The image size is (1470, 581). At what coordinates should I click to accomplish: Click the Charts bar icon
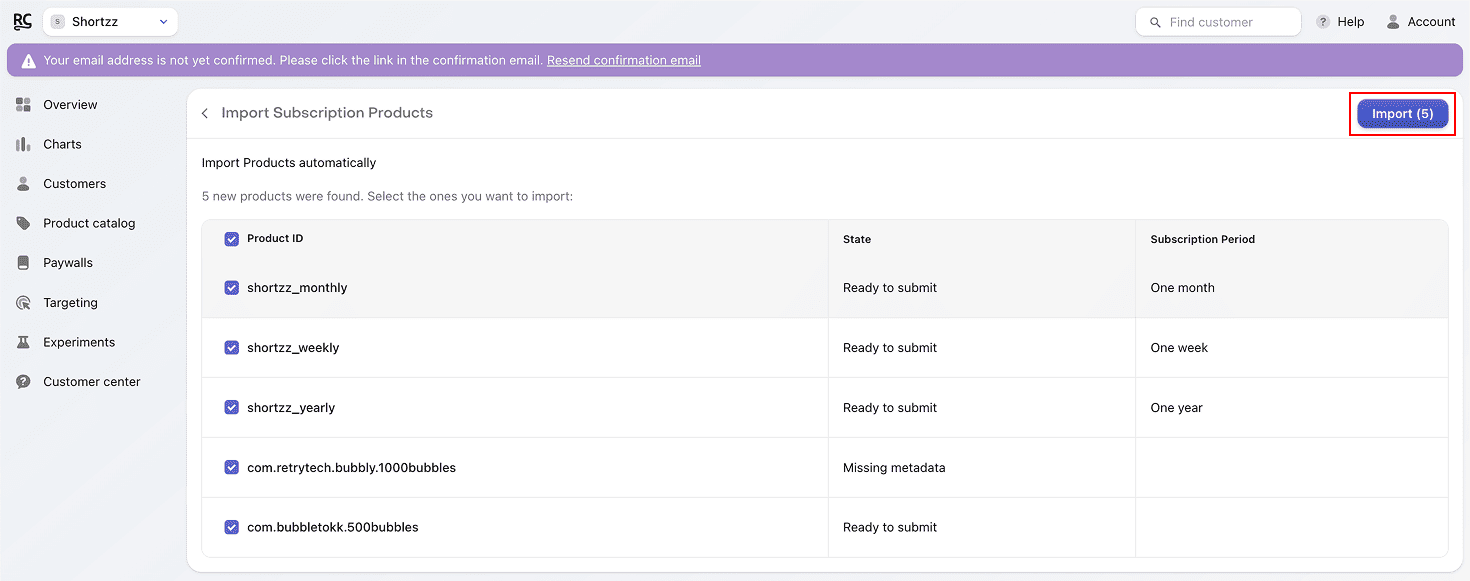tap(23, 144)
